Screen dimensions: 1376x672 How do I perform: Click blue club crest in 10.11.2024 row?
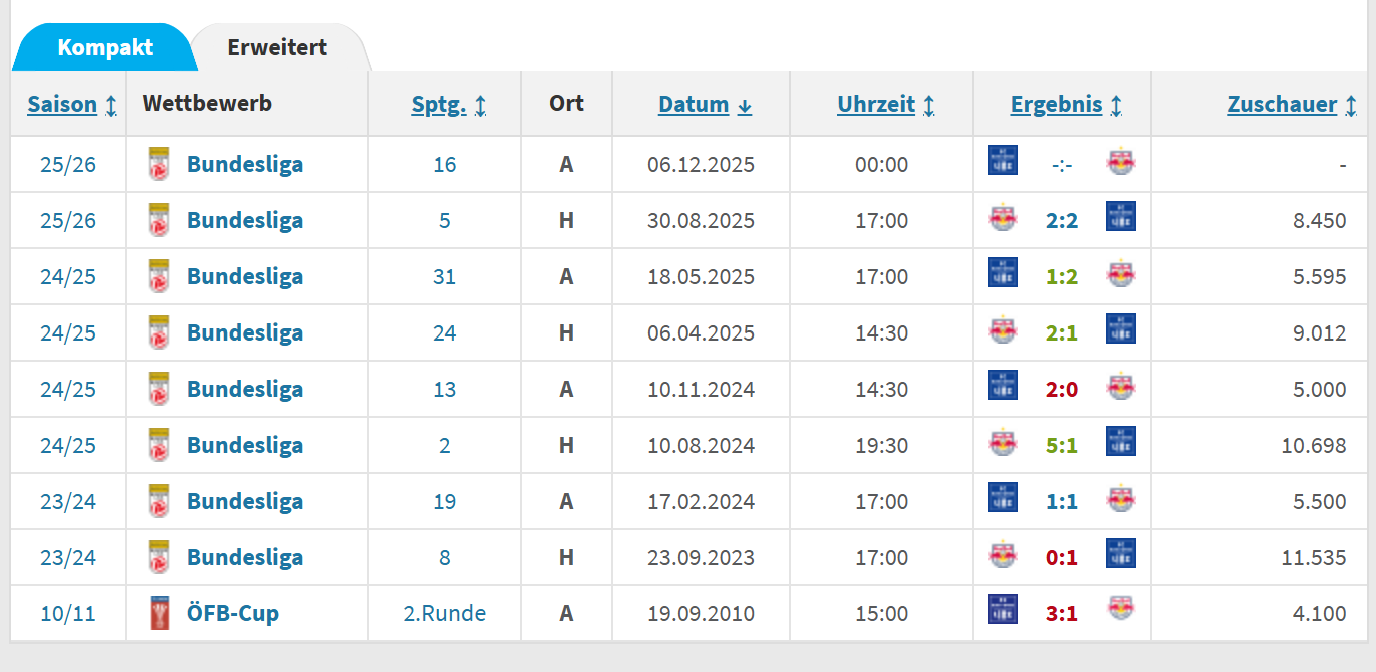click(1003, 386)
